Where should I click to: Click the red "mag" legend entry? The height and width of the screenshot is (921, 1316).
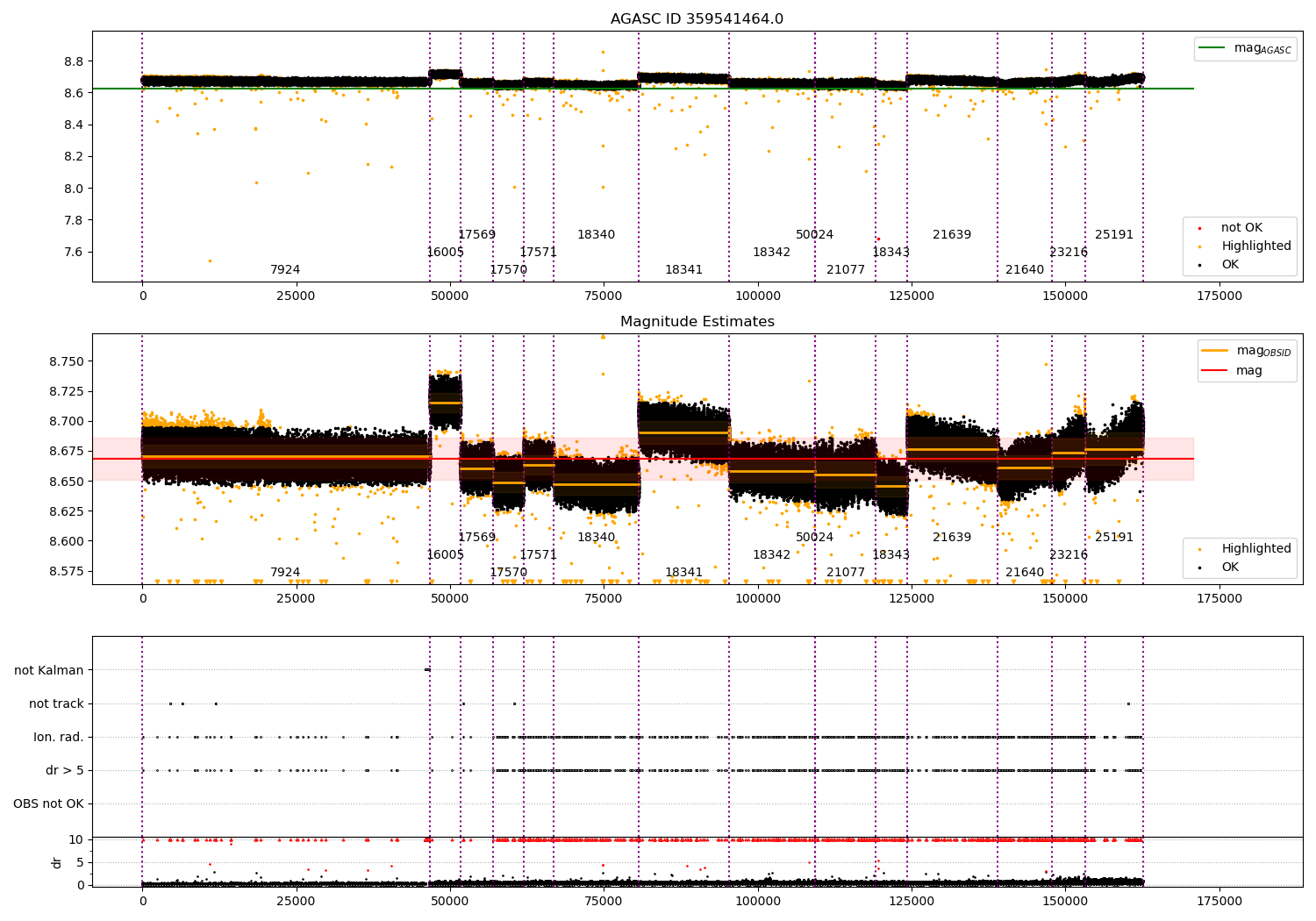pos(1233,371)
